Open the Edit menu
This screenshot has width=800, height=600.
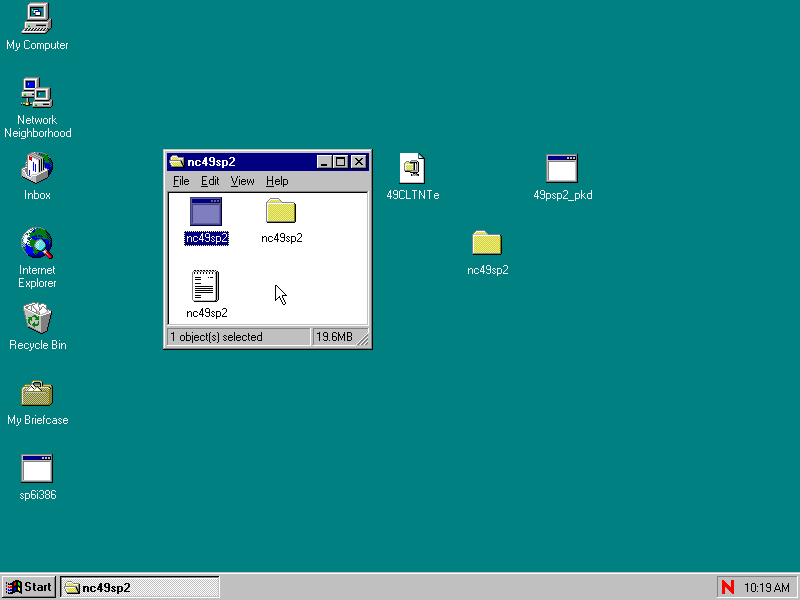(210, 181)
